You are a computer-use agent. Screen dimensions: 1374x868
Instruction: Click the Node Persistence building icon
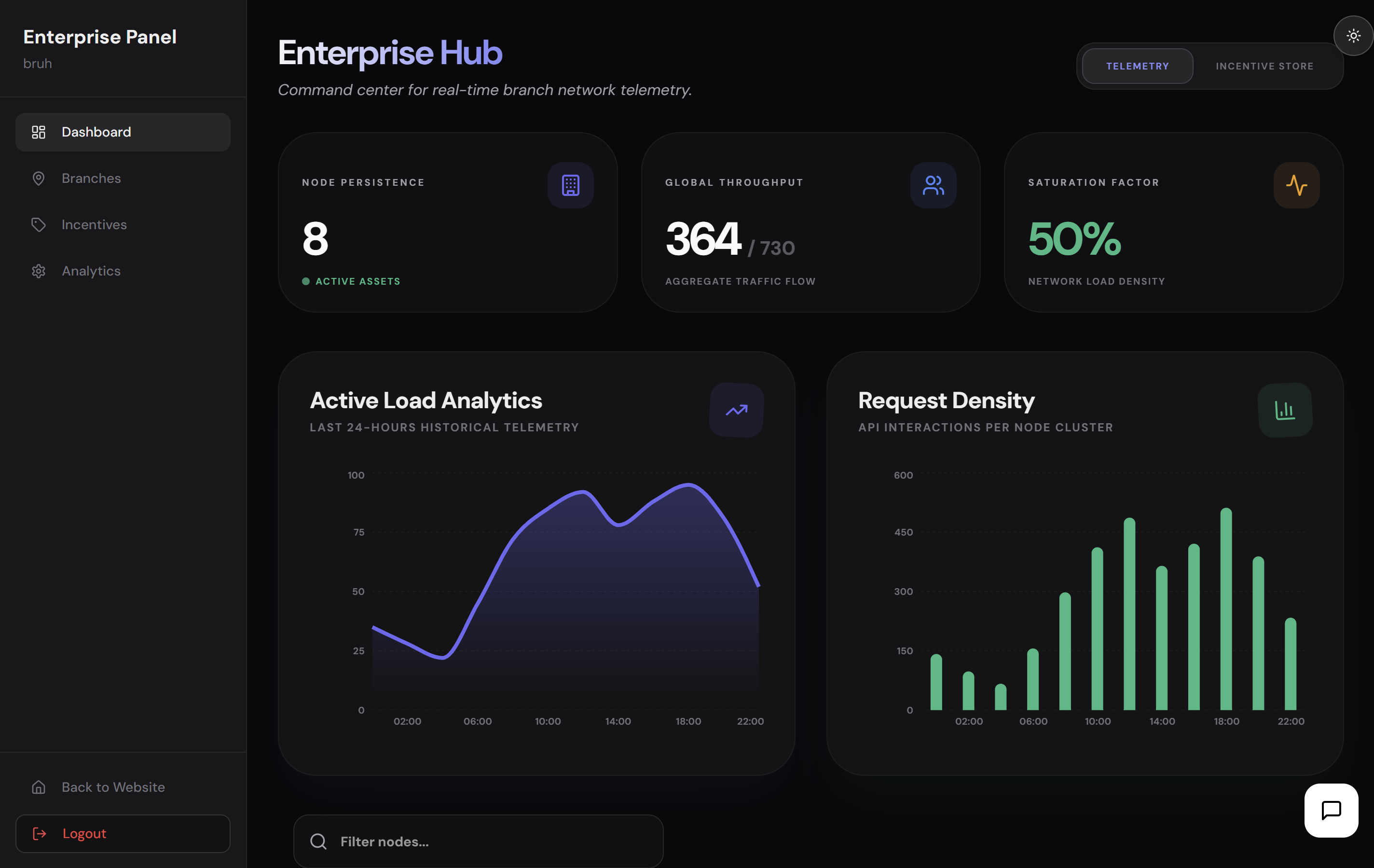pos(570,185)
